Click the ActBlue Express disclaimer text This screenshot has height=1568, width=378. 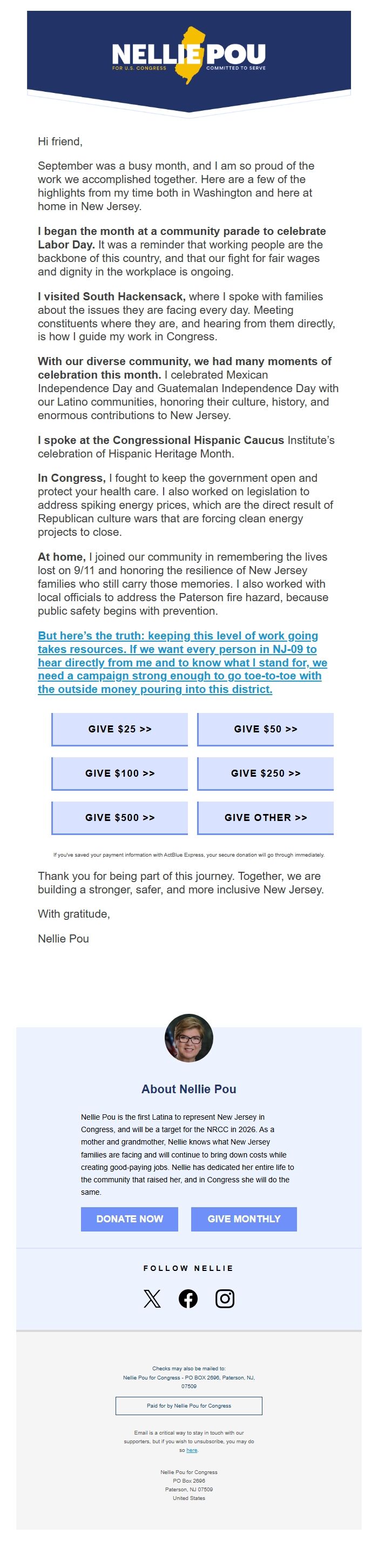188,854
